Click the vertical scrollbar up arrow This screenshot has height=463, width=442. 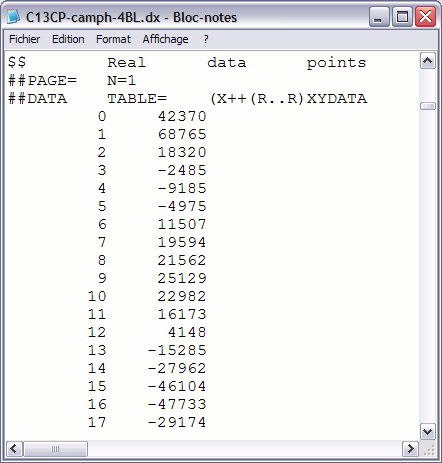(428, 61)
